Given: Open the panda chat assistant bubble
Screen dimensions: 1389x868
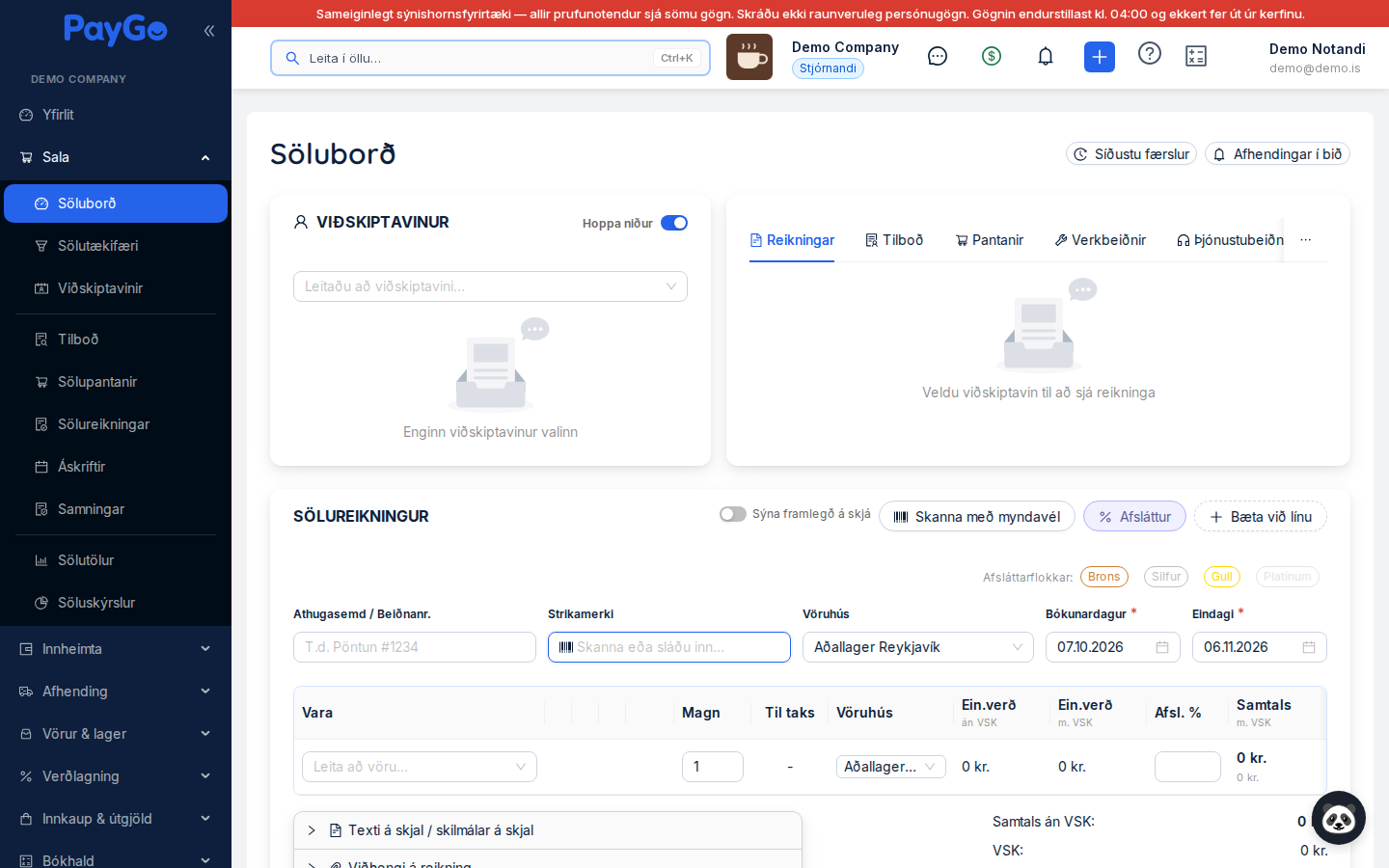Looking at the screenshot, I should (1339, 818).
